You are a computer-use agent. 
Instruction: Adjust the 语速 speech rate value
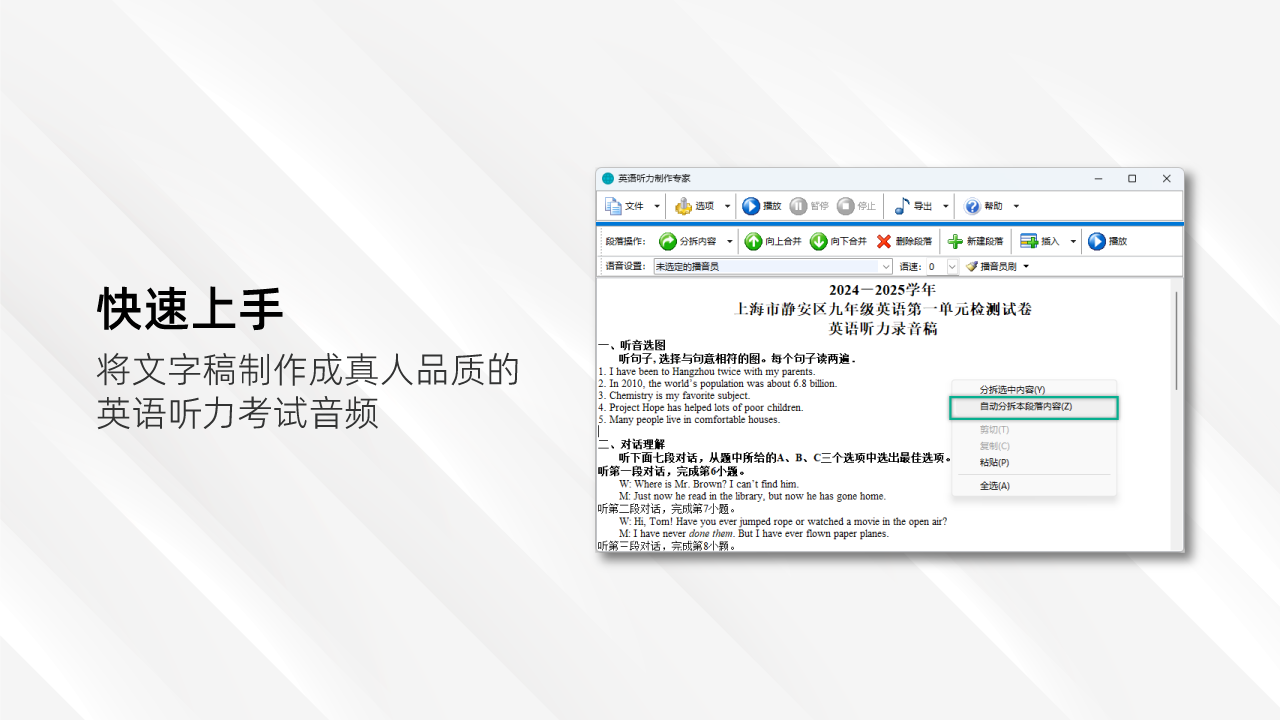(x=932, y=266)
